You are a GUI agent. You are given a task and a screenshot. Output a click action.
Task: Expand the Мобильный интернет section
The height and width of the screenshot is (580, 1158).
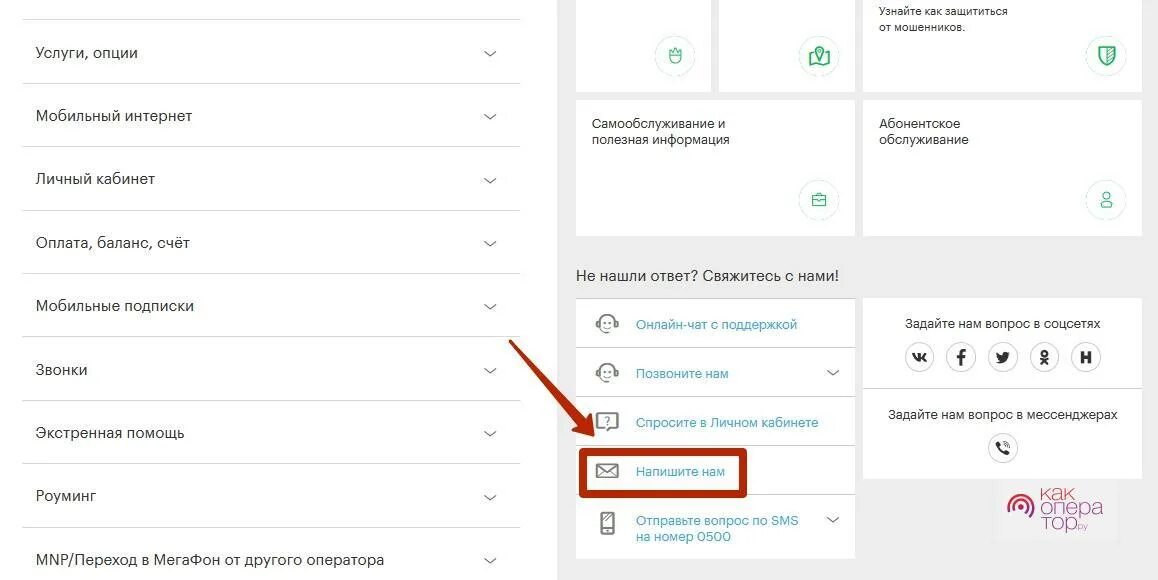271,116
